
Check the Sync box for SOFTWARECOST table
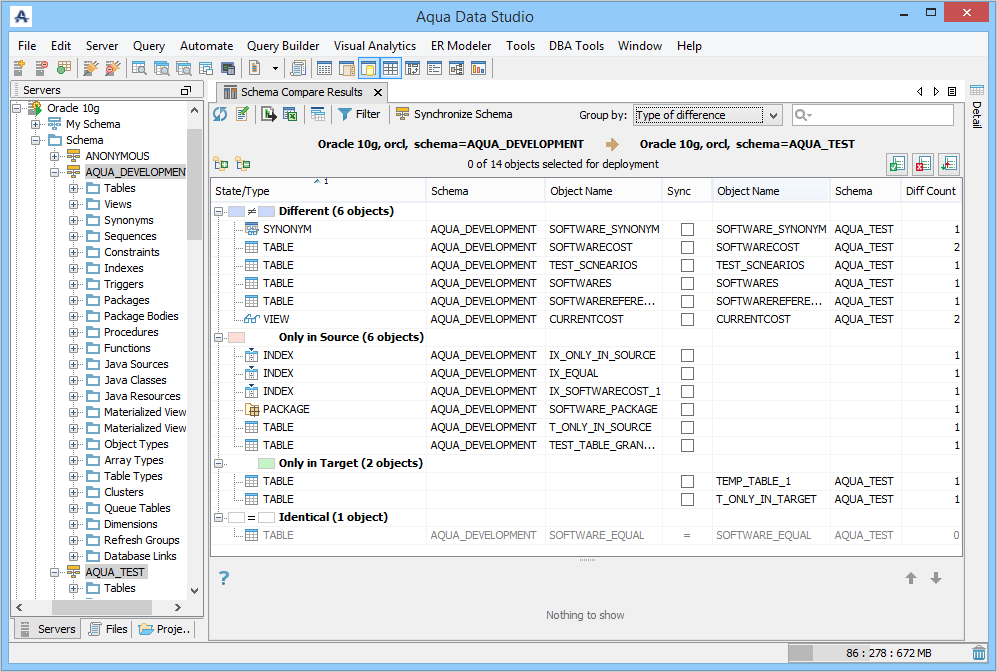(x=687, y=247)
